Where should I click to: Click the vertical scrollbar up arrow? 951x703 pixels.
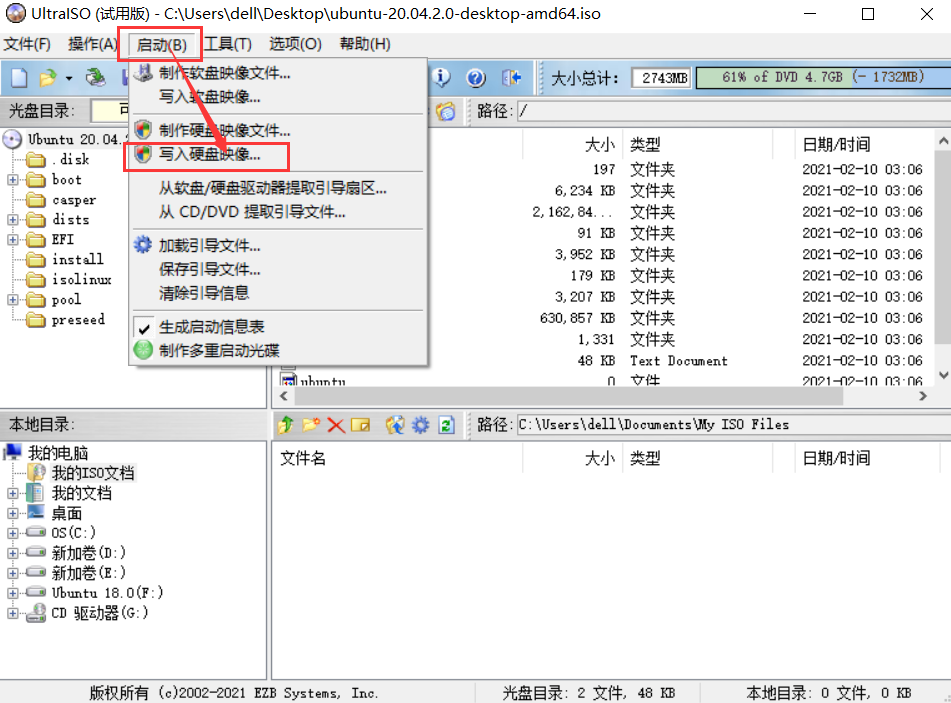click(x=943, y=141)
